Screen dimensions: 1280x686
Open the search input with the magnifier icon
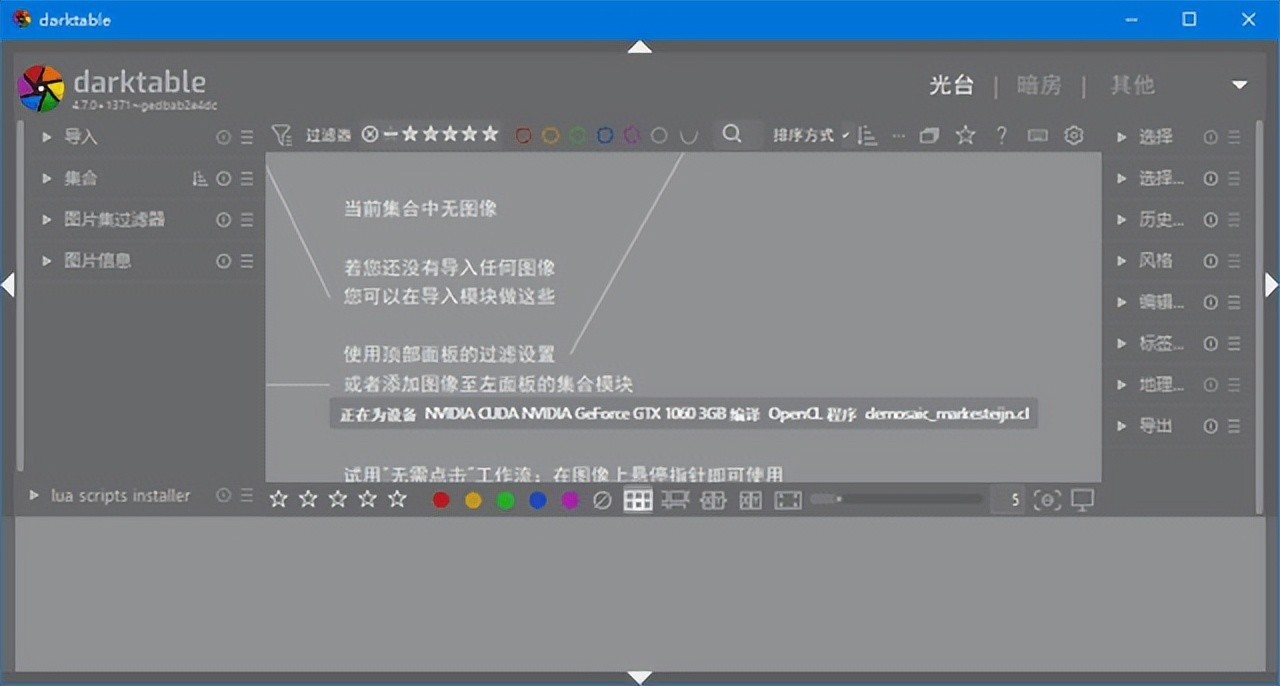click(x=732, y=134)
